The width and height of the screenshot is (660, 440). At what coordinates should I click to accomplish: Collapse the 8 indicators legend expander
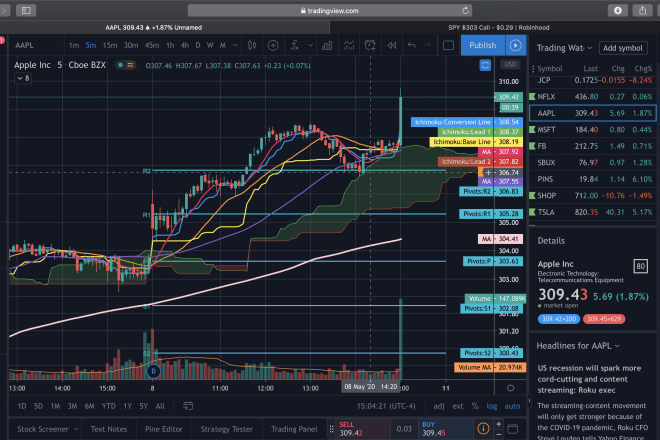tap(23, 78)
